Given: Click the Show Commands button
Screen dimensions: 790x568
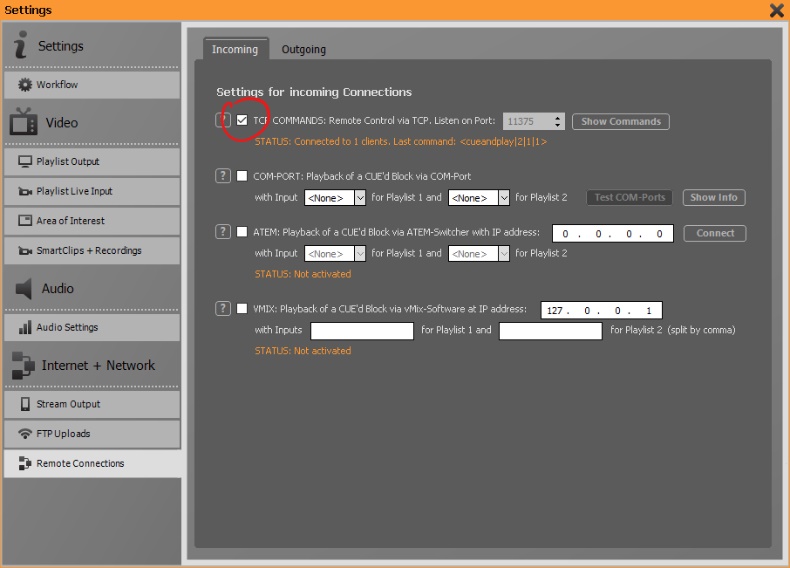Looking at the screenshot, I should coord(621,121).
